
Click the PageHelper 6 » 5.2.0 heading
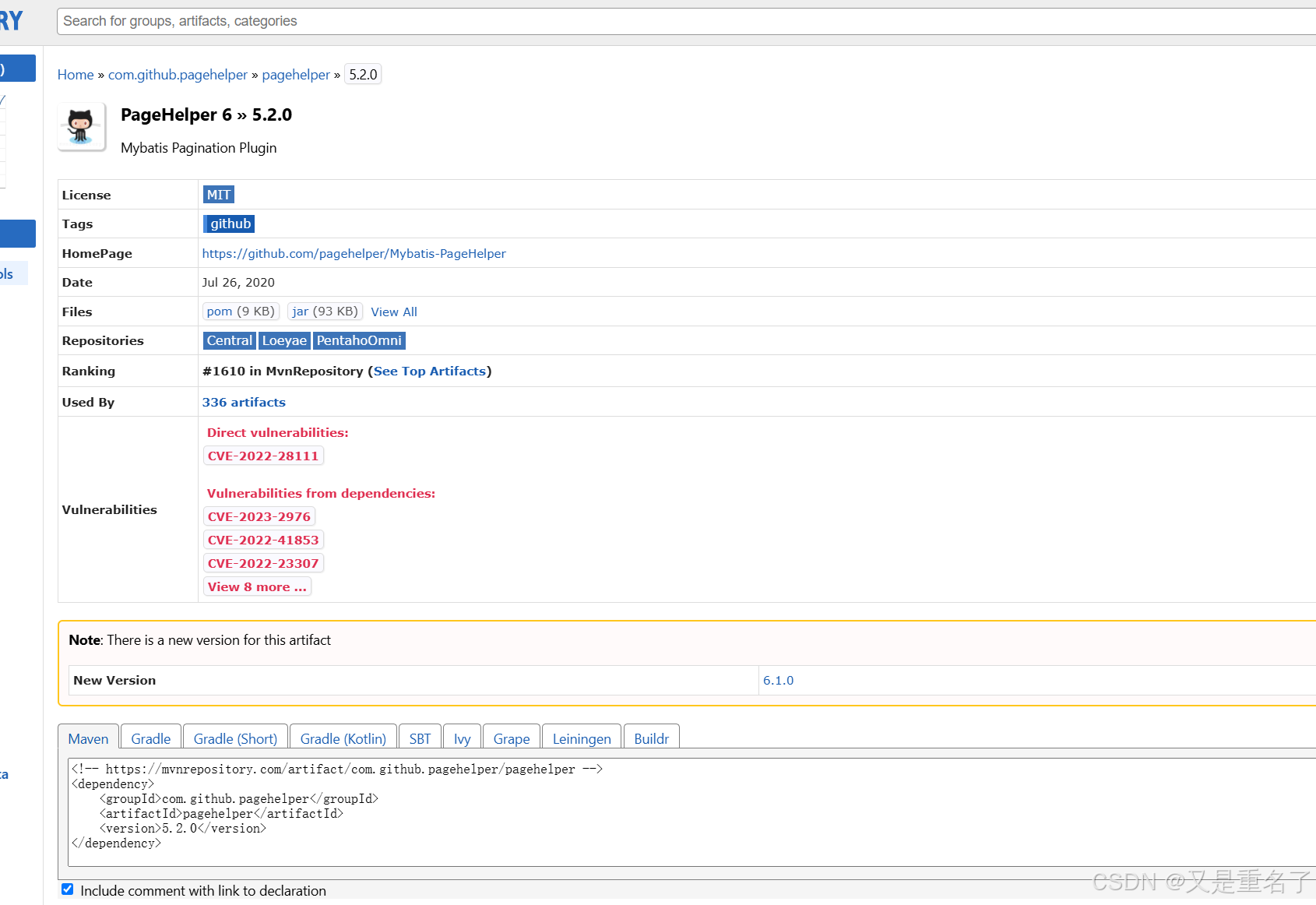click(x=206, y=114)
